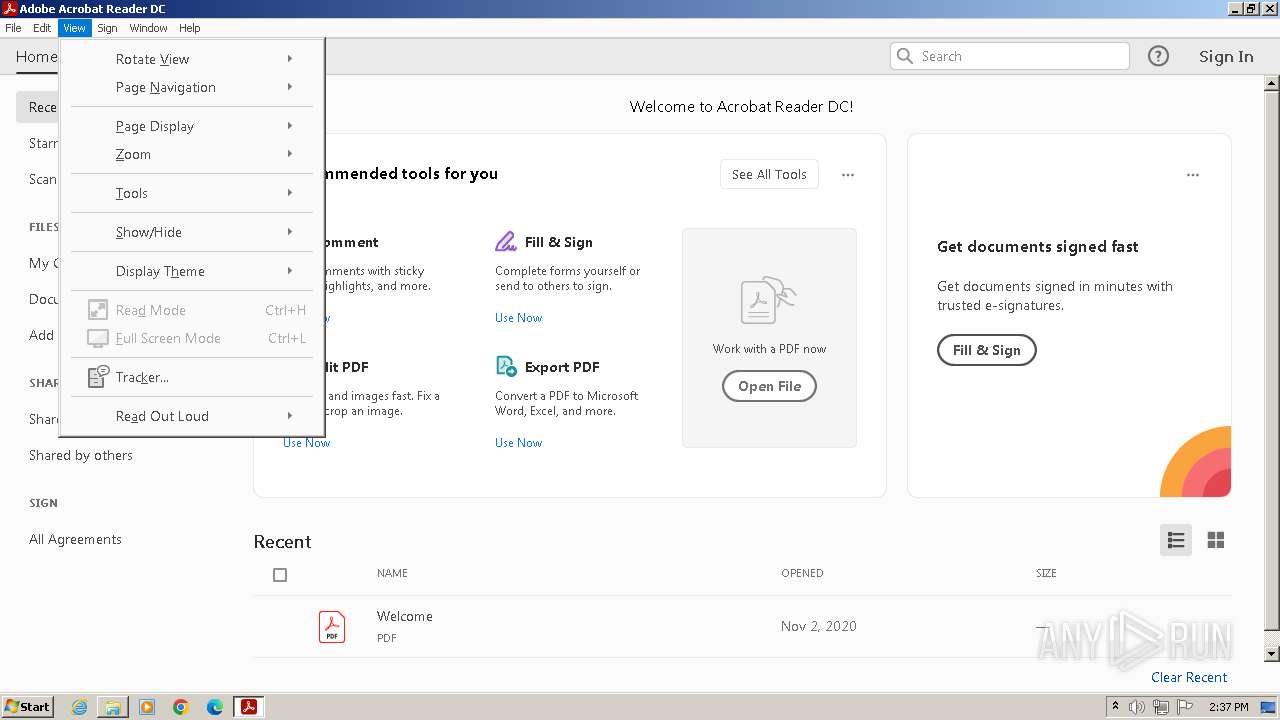
Task: Sort recent files by SIZE column
Action: pos(1046,573)
